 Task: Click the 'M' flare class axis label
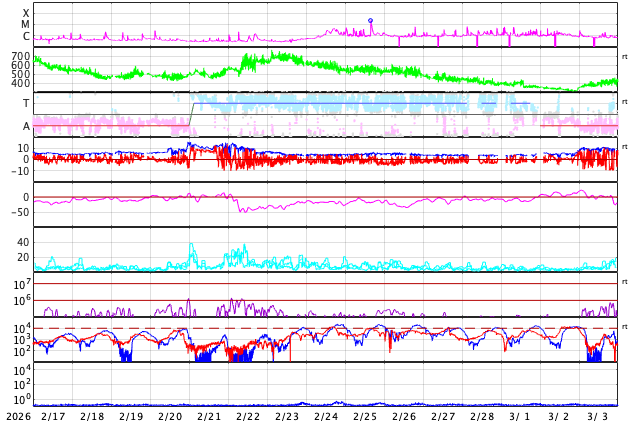[26, 25]
